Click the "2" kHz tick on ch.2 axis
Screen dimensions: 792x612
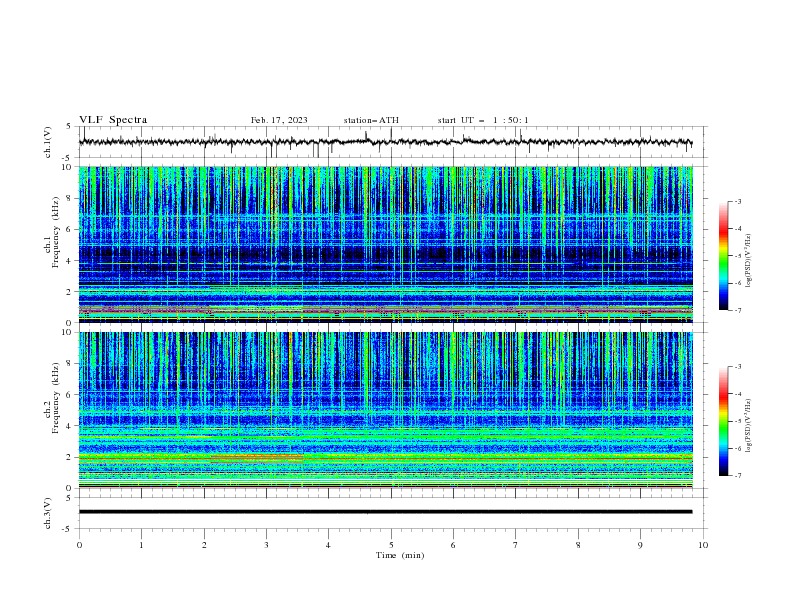click(69, 457)
